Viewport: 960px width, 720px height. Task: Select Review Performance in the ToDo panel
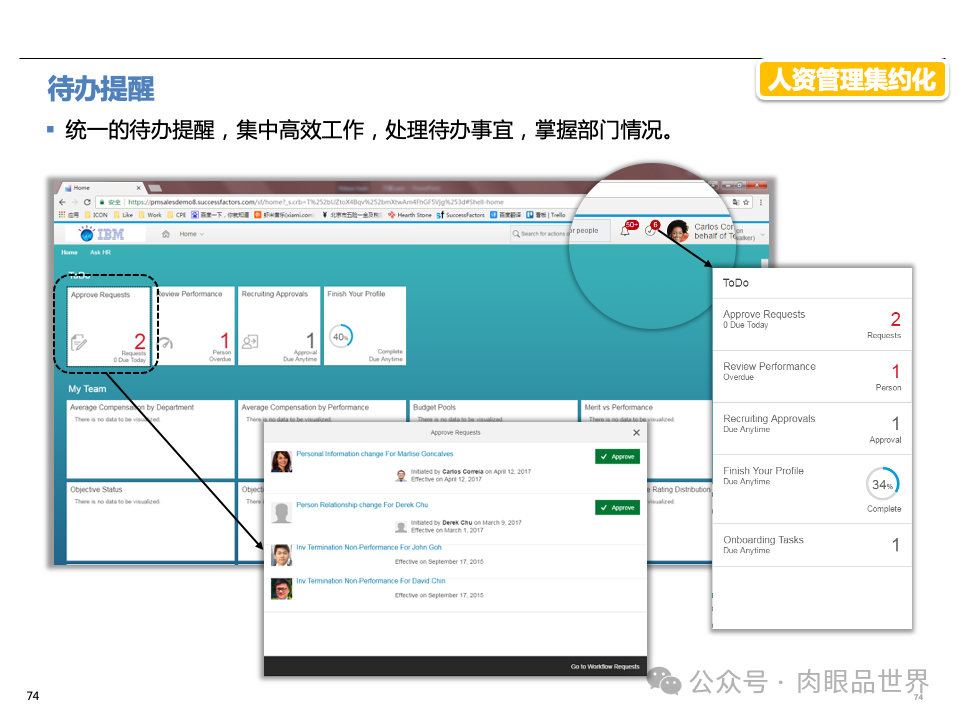[812, 377]
